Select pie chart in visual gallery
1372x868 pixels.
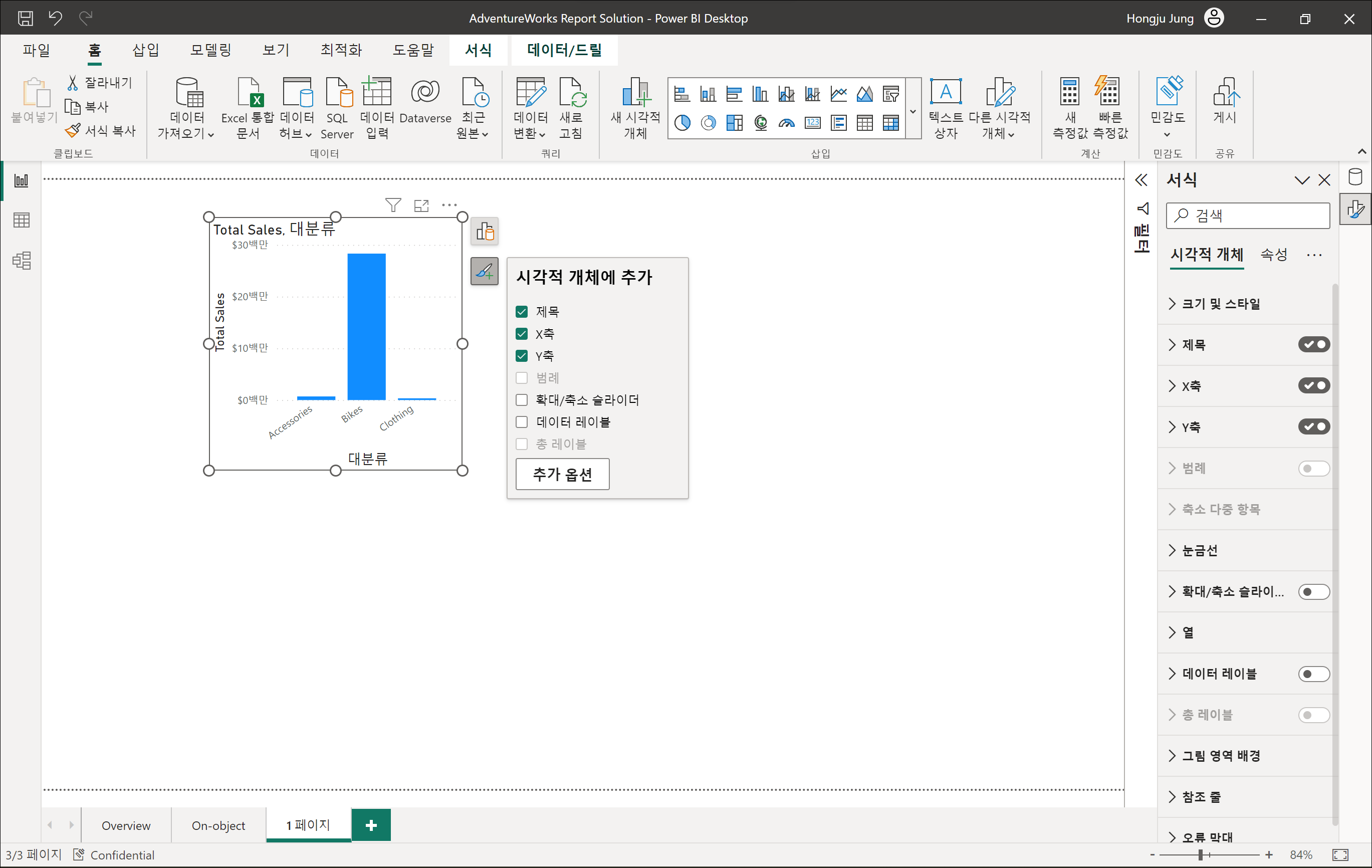pyautogui.click(x=682, y=123)
